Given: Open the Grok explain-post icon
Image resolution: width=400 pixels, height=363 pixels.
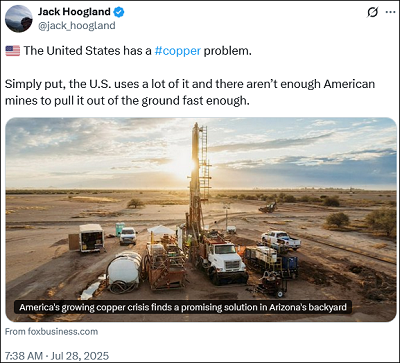Looking at the screenshot, I should (x=373, y=12).
